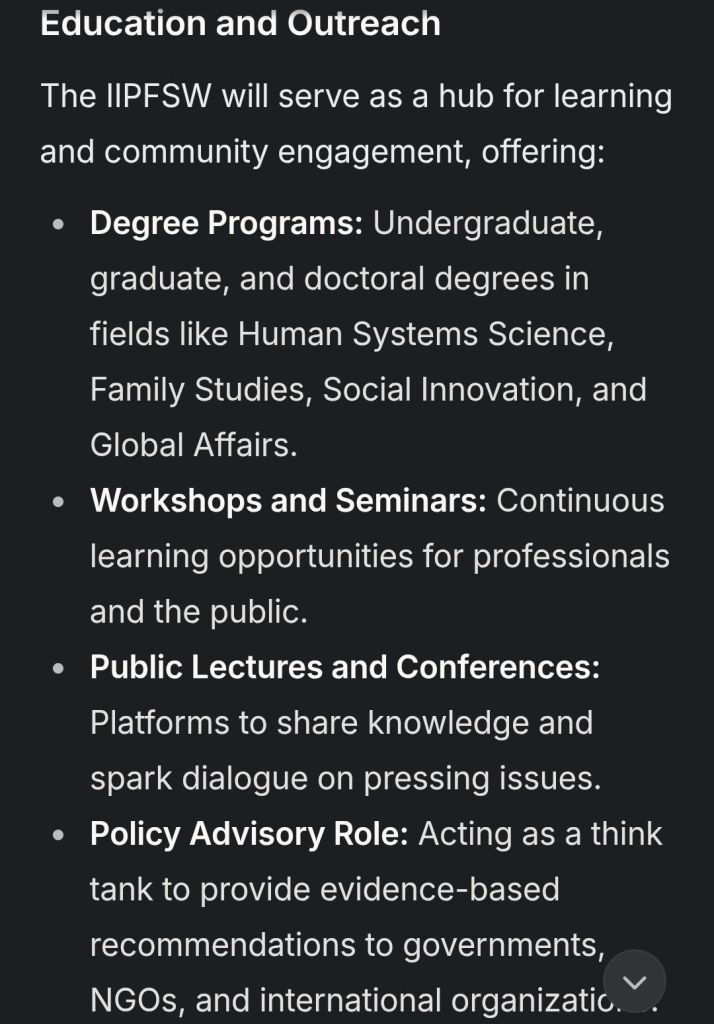Tap the "Public Lectures and Conferences:" label
Image resolution: width=714 pixels, height=1024 pixels.
coord(345,667)
